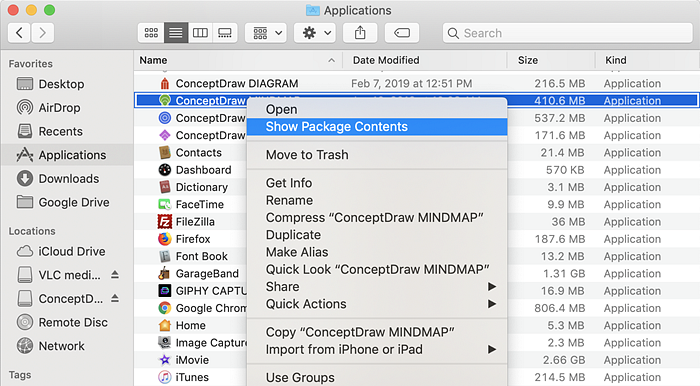Choose Show Package Contents menu item

[x=377, y=127]
